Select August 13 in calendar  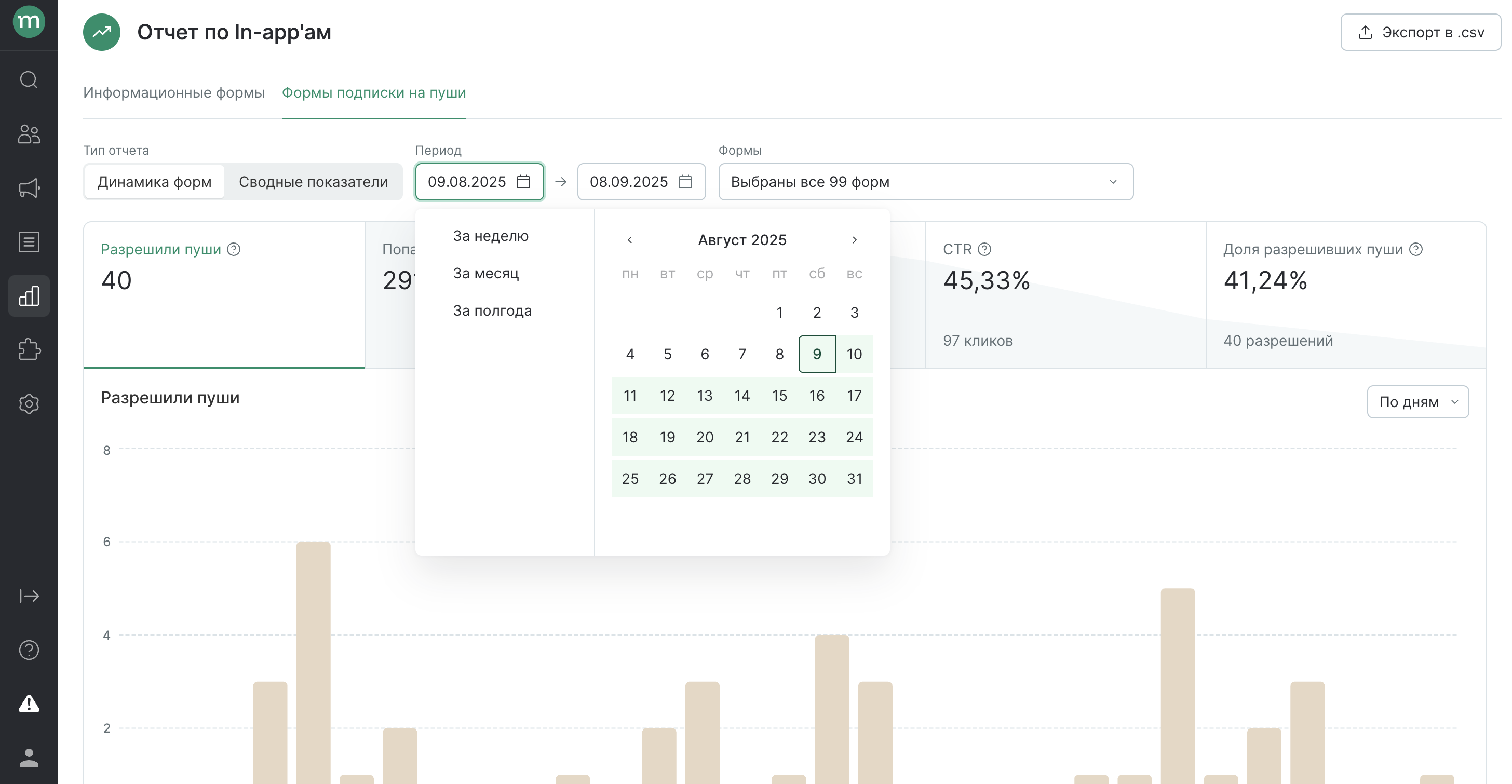tap(705, 396)
